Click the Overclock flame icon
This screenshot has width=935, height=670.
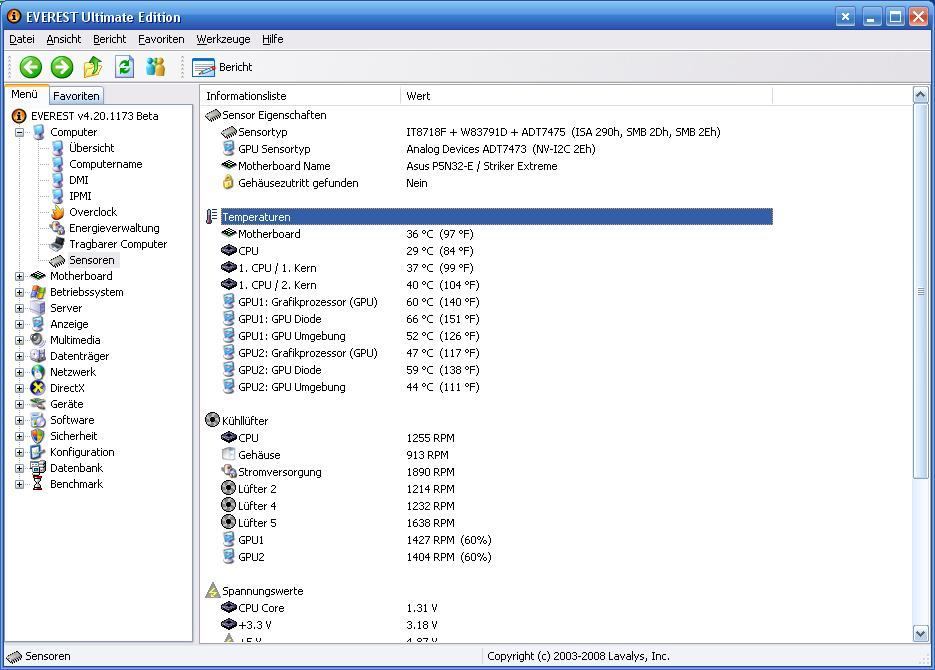tap(57, 212)
